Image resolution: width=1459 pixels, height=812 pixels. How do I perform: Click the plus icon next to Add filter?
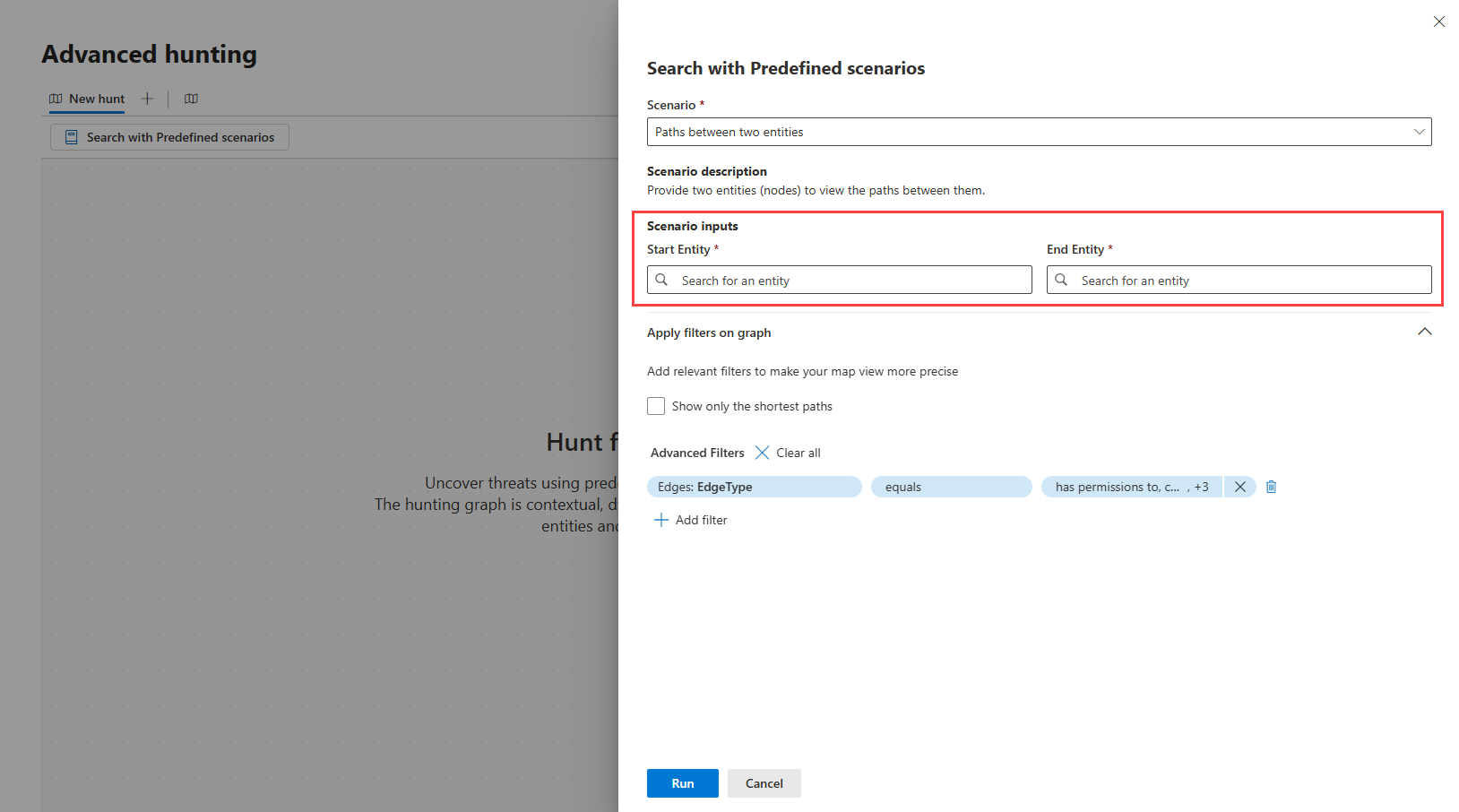tap(661, 520)
